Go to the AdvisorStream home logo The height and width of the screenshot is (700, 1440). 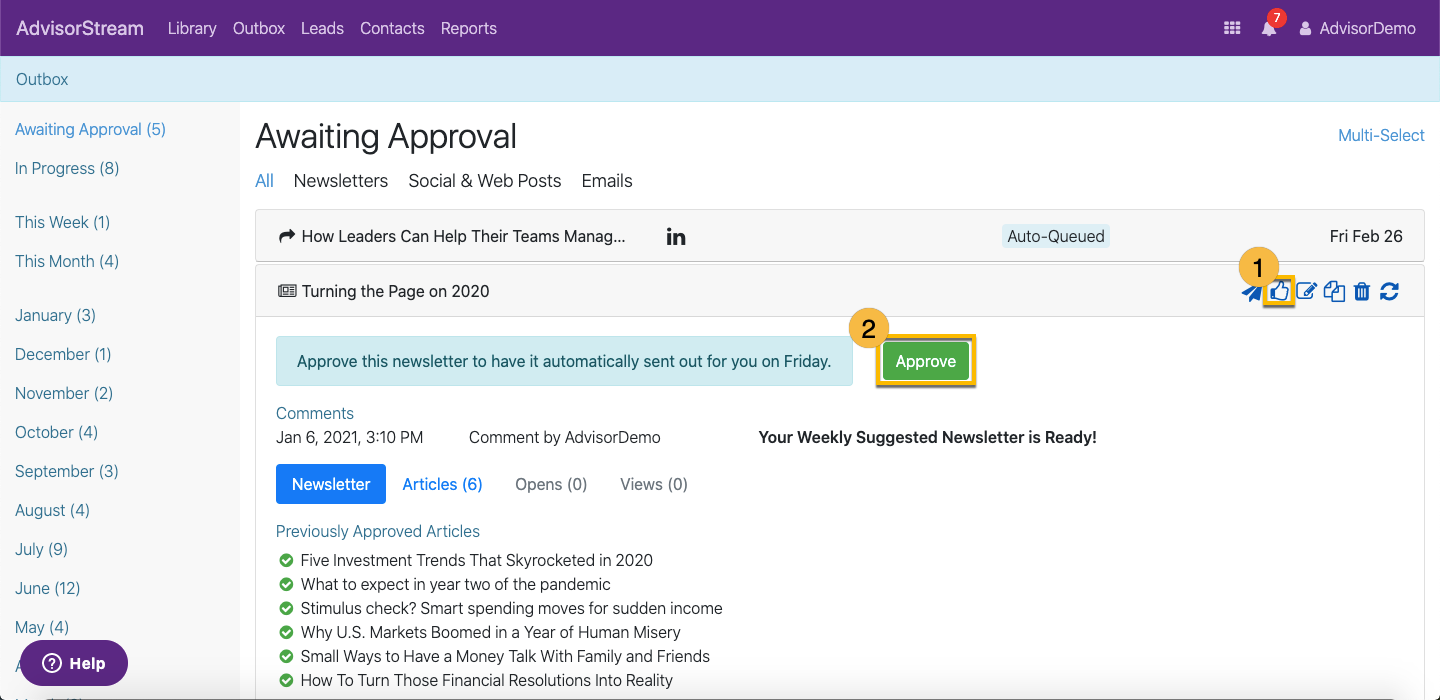[x=80, y=28]
